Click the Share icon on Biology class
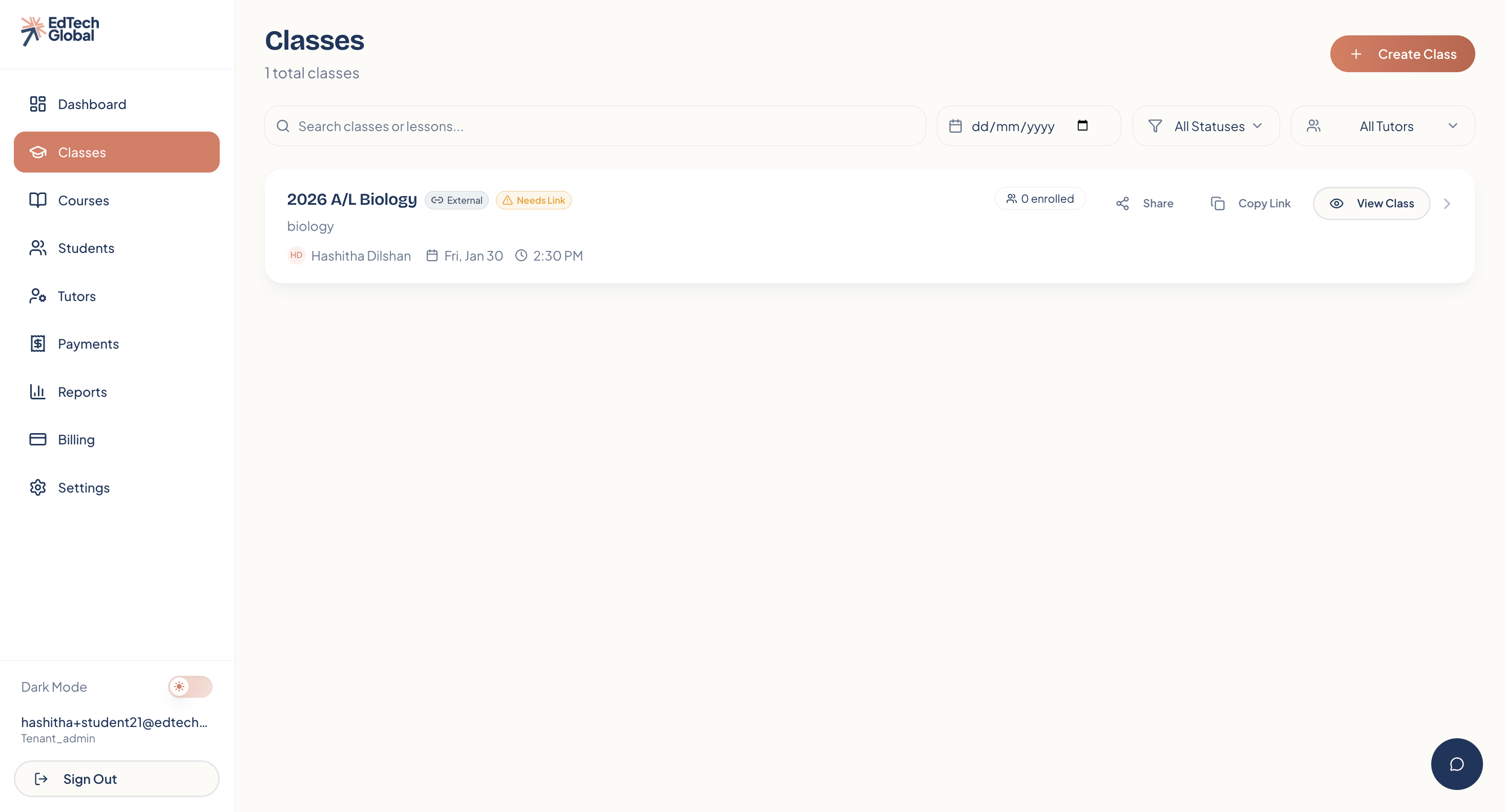This screenshot has height=812, width=1505. click(1122, 203)
